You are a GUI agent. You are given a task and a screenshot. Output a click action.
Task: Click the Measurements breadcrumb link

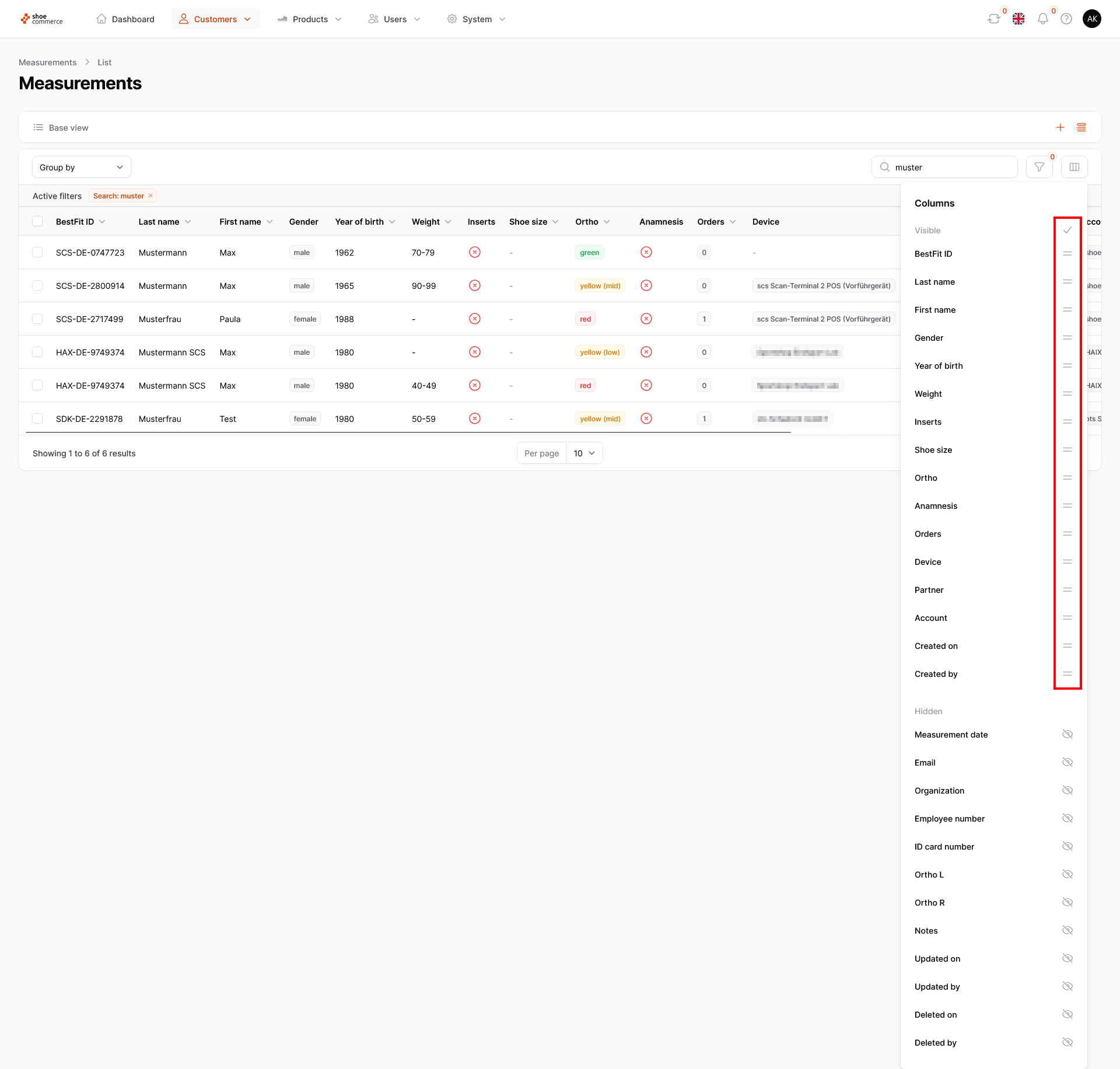(x=47, y=62)
